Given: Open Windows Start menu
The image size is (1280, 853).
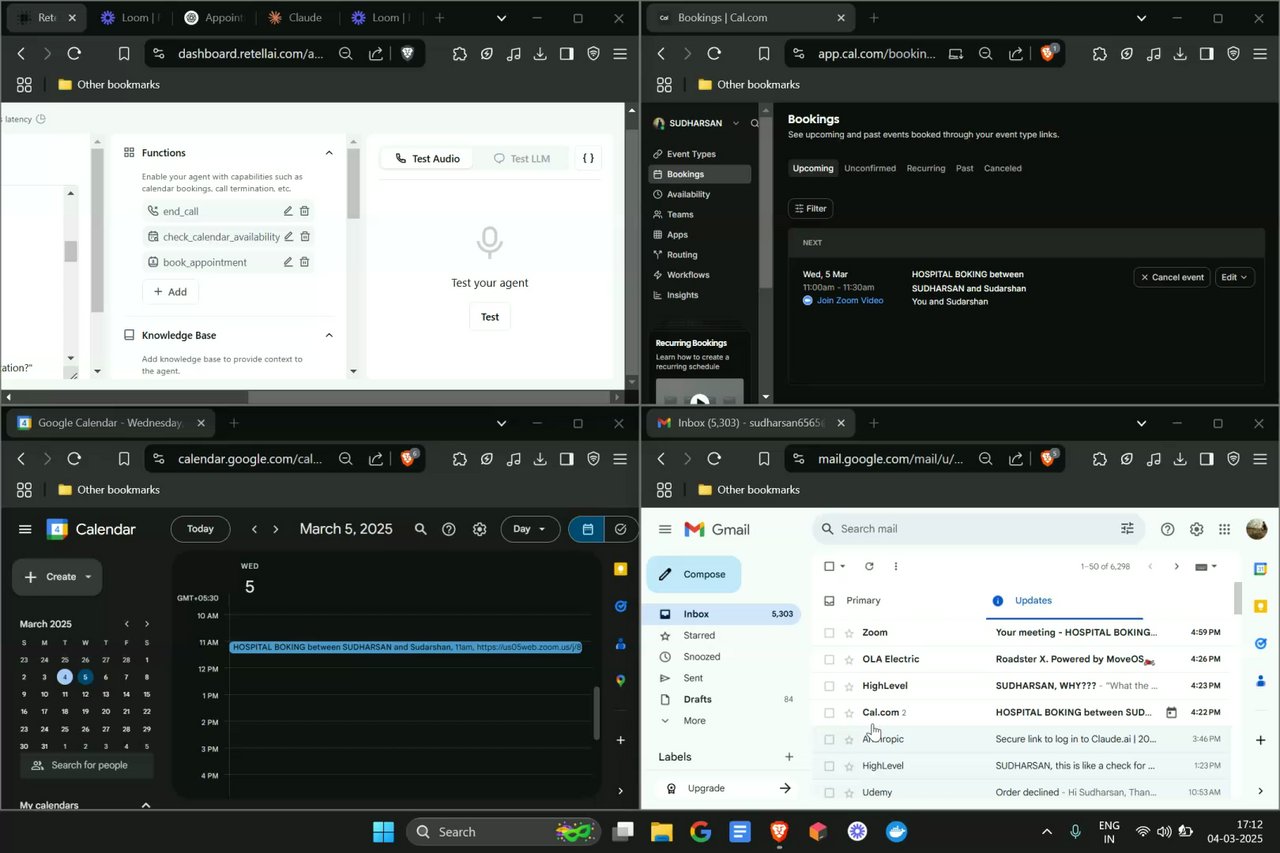Looking at the screenshot, I should coord(383,831).
